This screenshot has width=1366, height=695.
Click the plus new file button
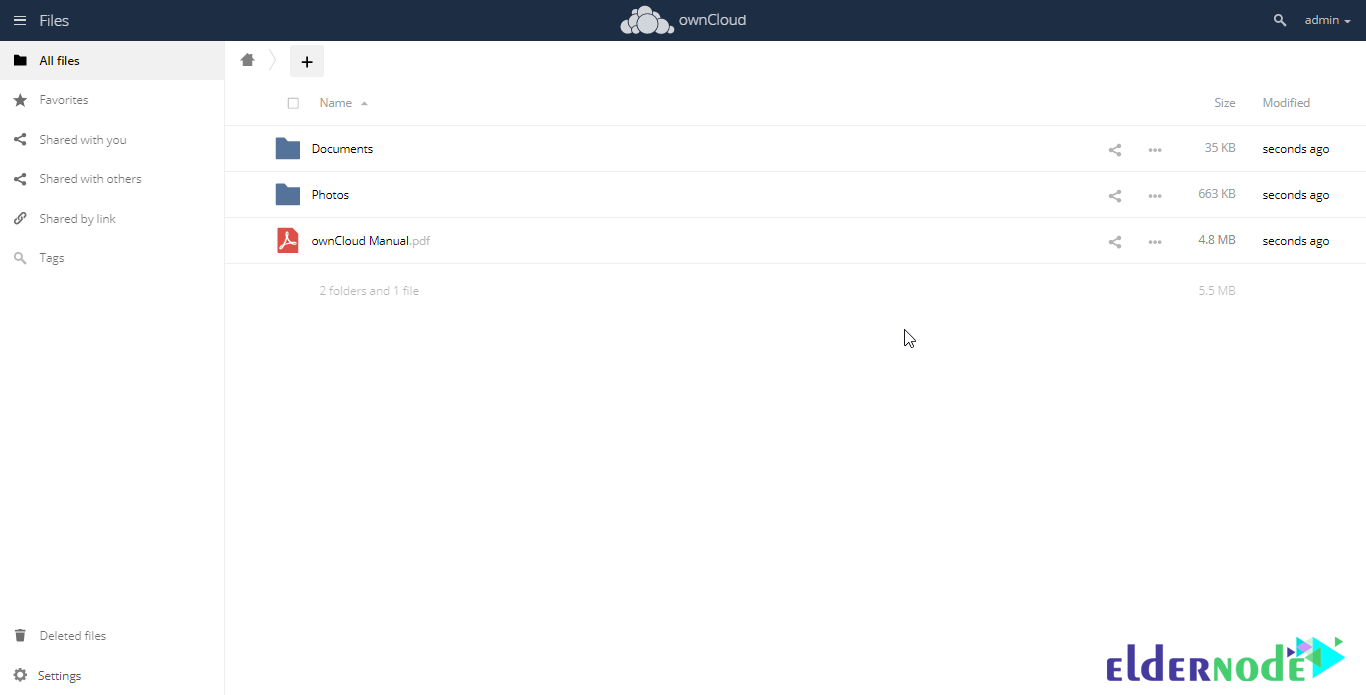tap(307, 61)
